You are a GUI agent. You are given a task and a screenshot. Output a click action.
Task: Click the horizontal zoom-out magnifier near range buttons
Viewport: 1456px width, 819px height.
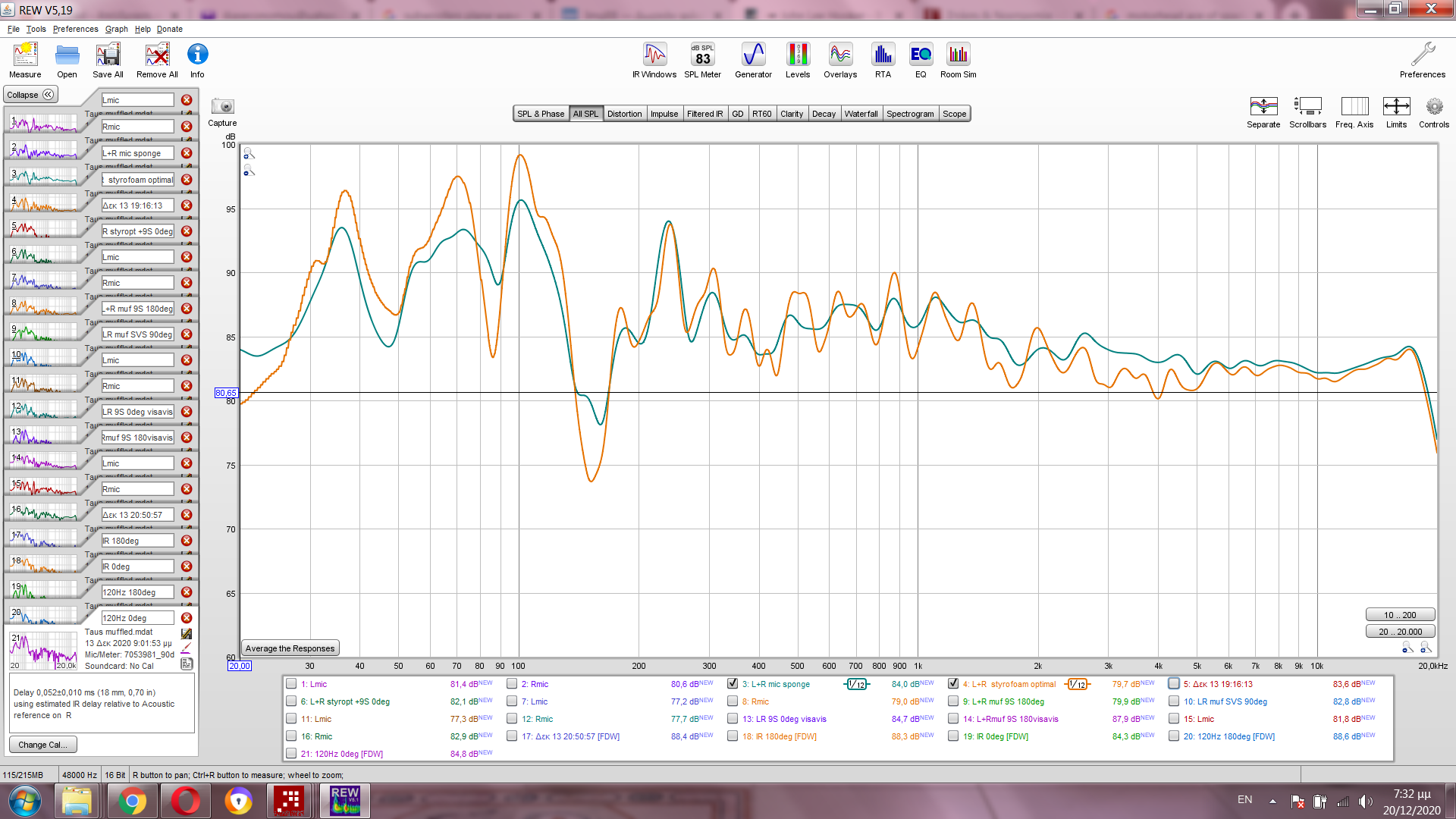tap(1407, 647)
